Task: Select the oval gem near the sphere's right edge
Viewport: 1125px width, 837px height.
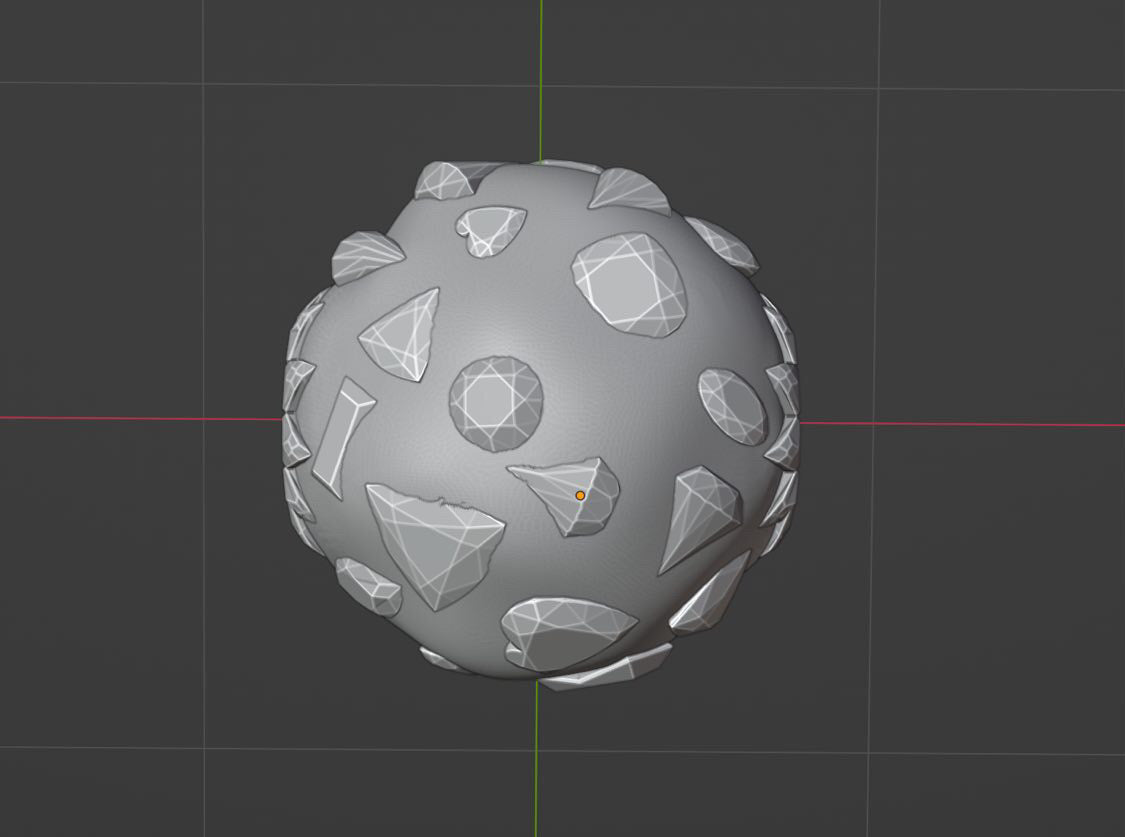Action: coord(732,406)
